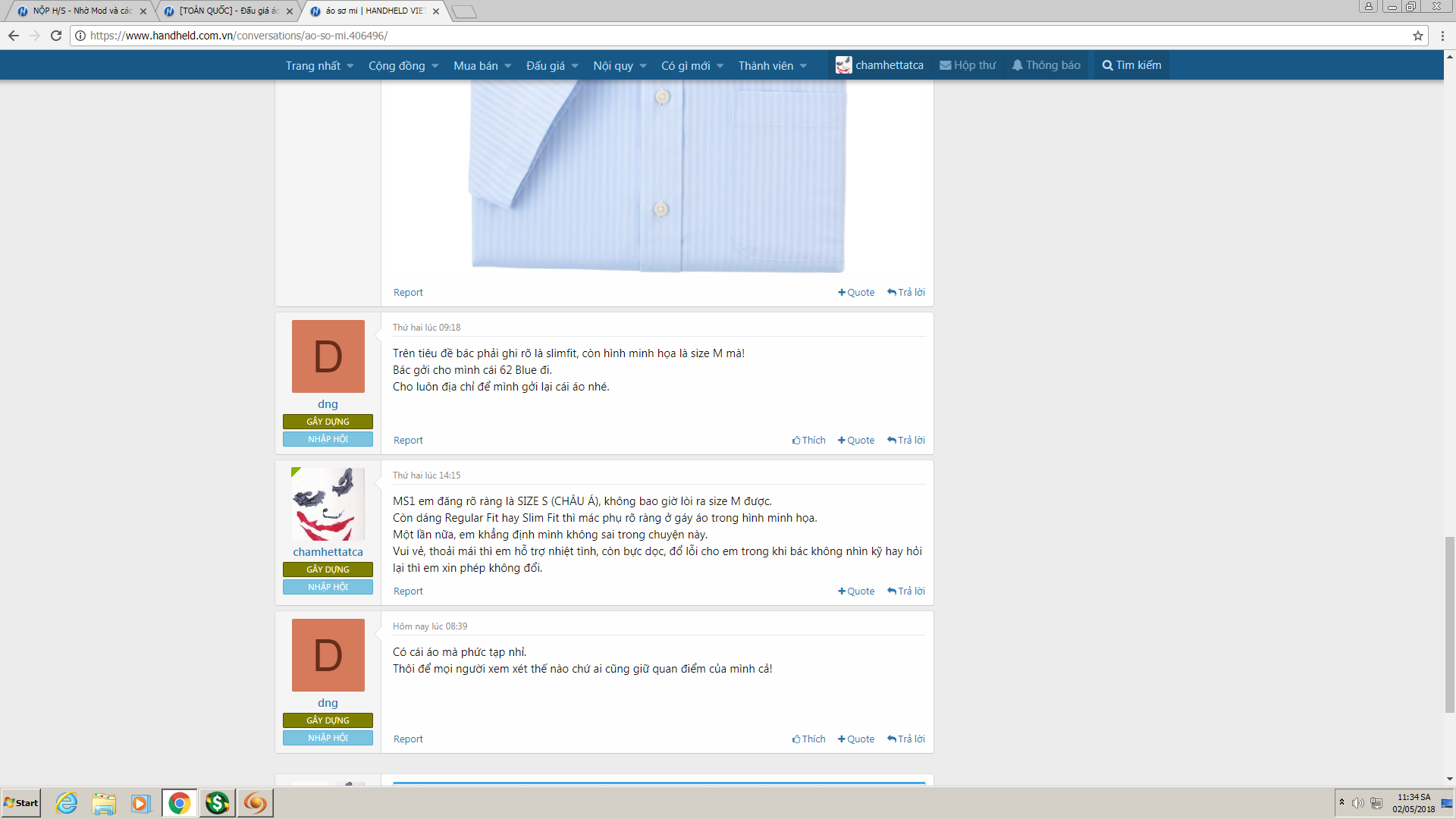Add the 14:15 post with +Quote
Viewport: 1456px width, 819px height.
click(x=856, y=591)
